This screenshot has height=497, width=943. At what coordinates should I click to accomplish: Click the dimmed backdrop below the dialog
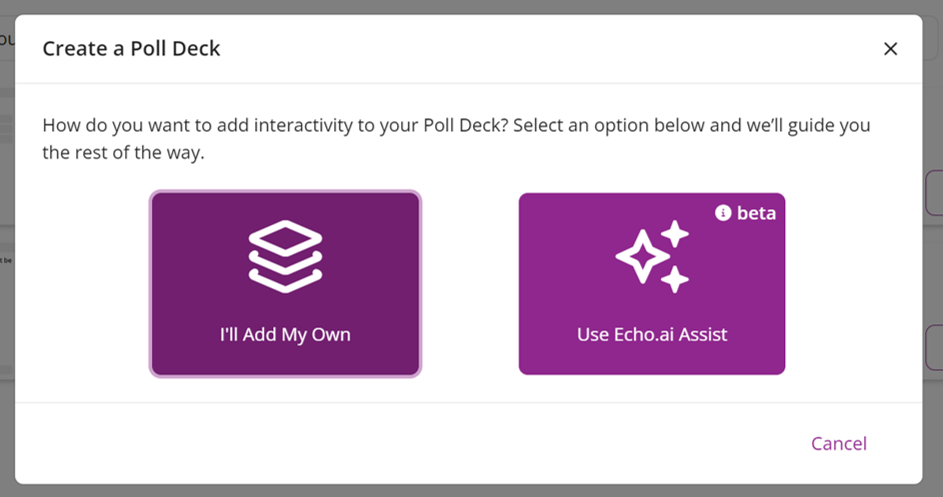(470, 491)
